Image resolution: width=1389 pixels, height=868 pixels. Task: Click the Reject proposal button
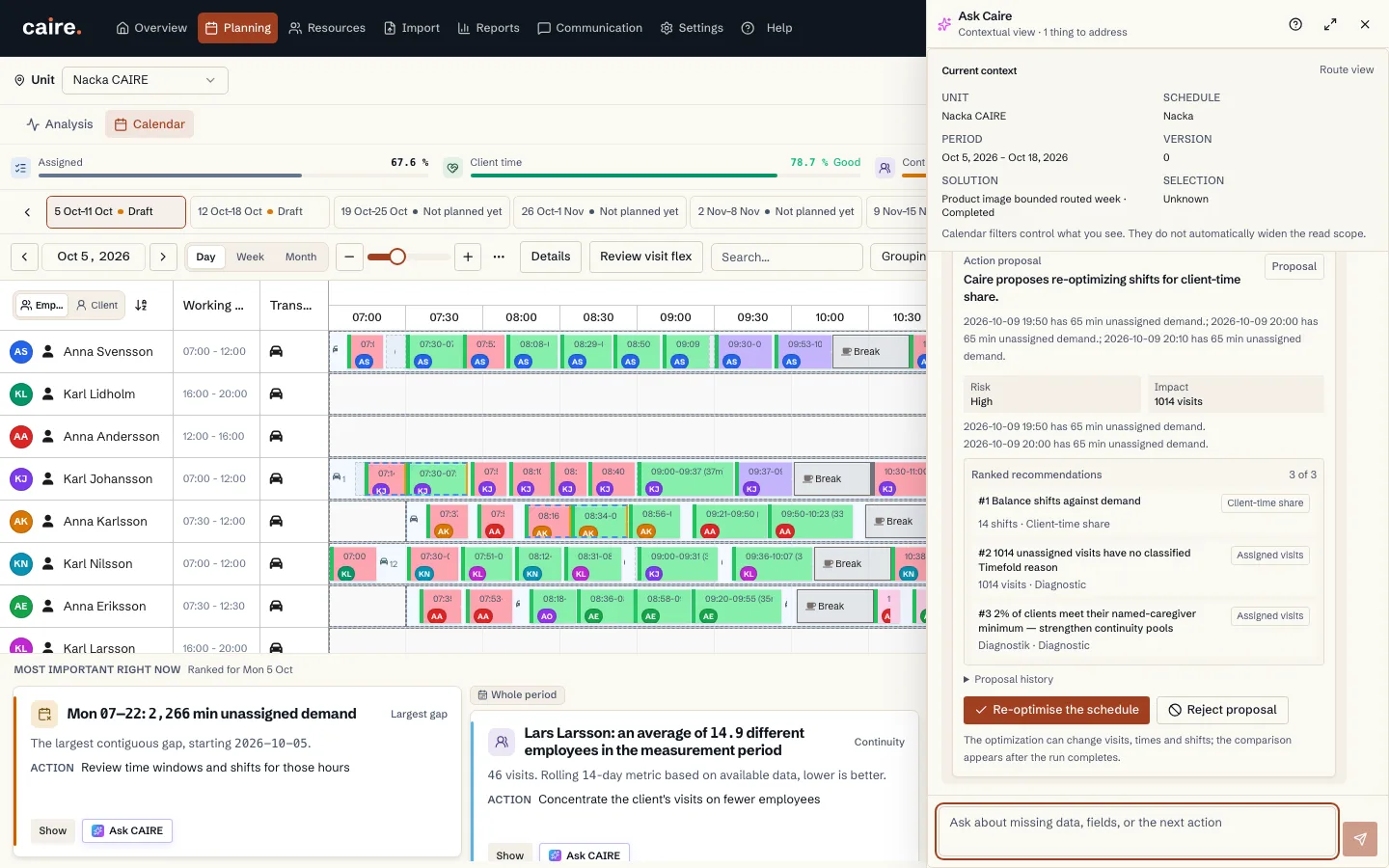pyautogui.click(x=1222, y=710)
